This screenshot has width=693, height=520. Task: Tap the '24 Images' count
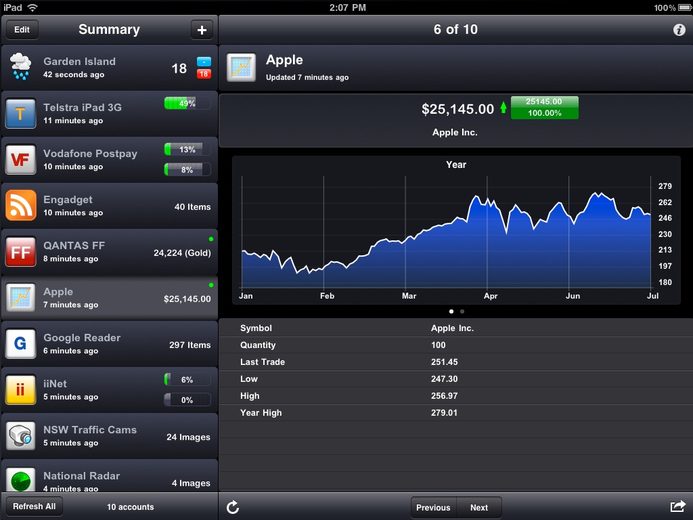point(188,437)
